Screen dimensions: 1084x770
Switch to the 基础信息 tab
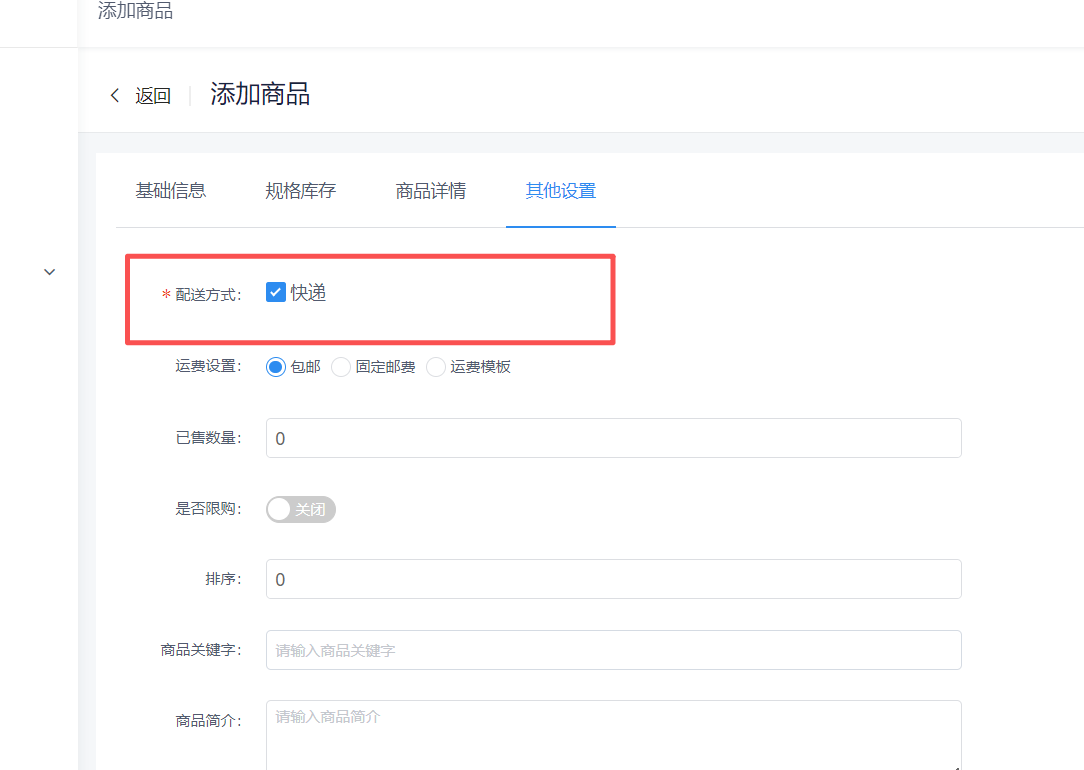point(171,191)
